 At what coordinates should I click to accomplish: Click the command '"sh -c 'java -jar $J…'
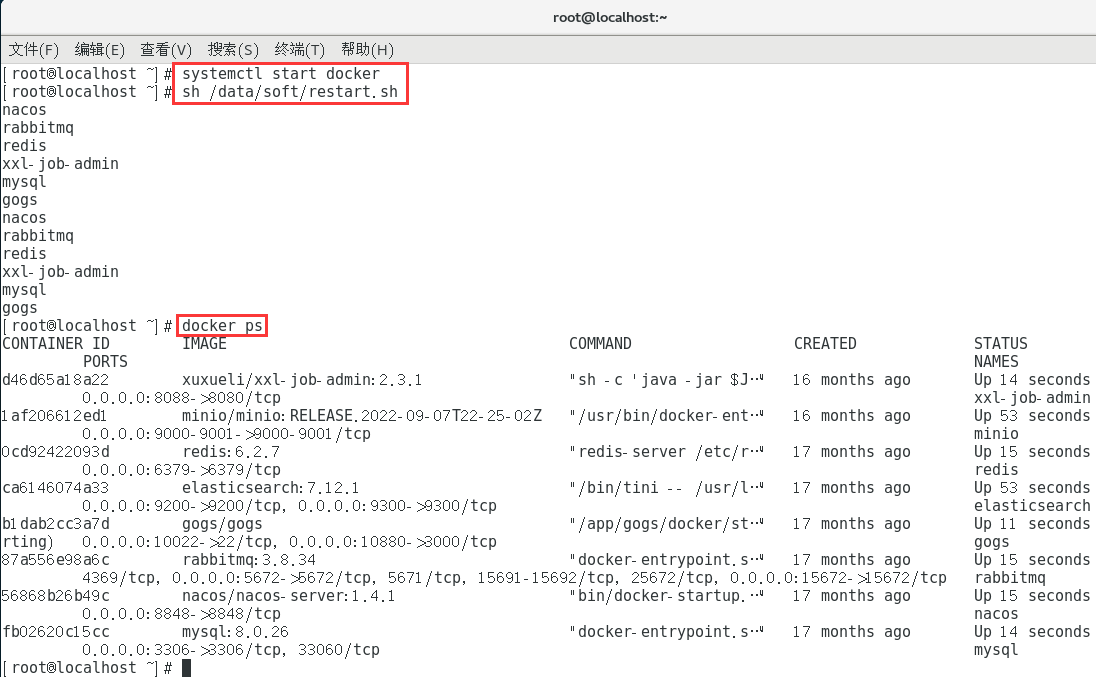666,380
